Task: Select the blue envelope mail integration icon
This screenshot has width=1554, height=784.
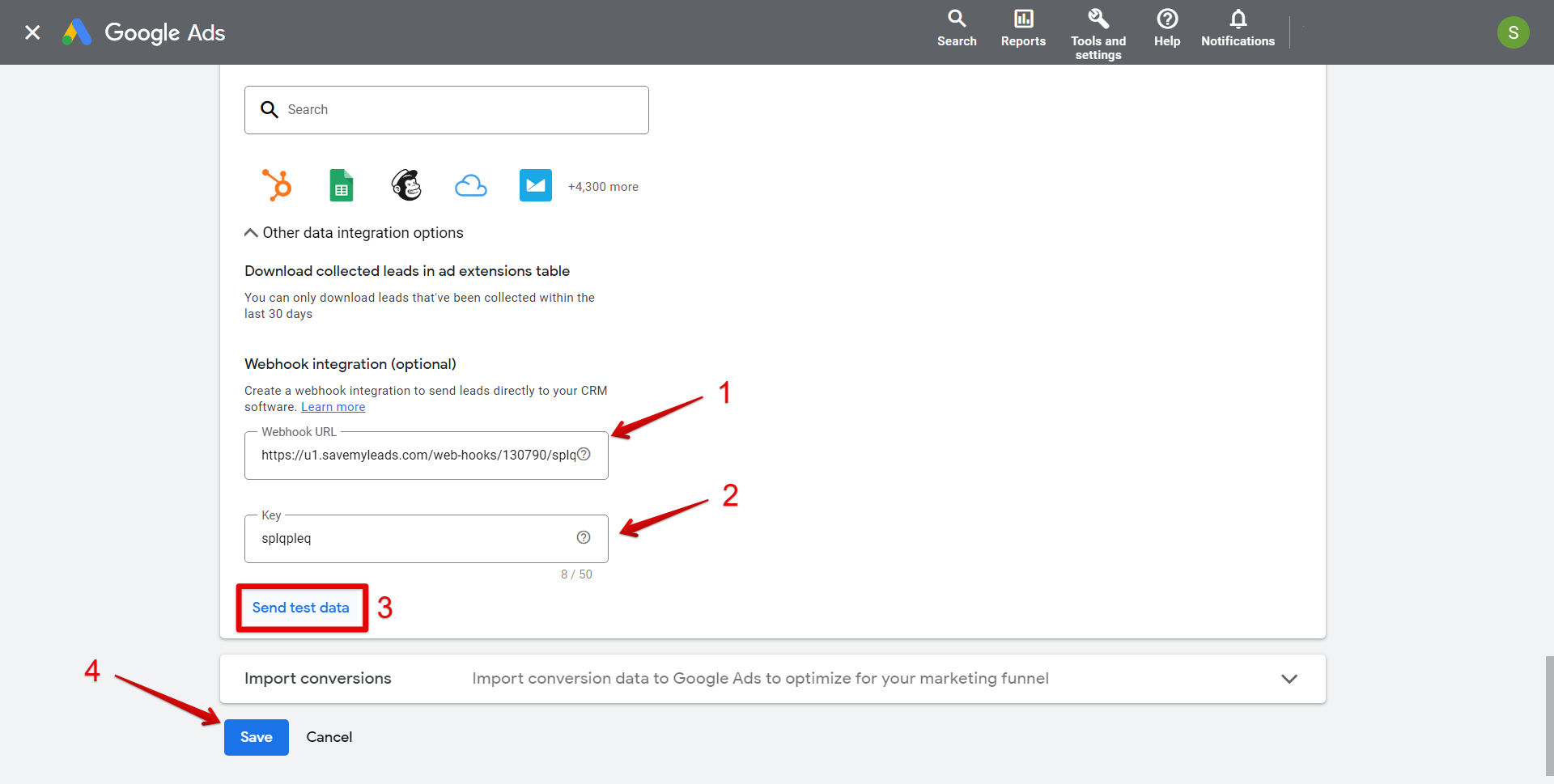Action: click(x=536, y=185)
